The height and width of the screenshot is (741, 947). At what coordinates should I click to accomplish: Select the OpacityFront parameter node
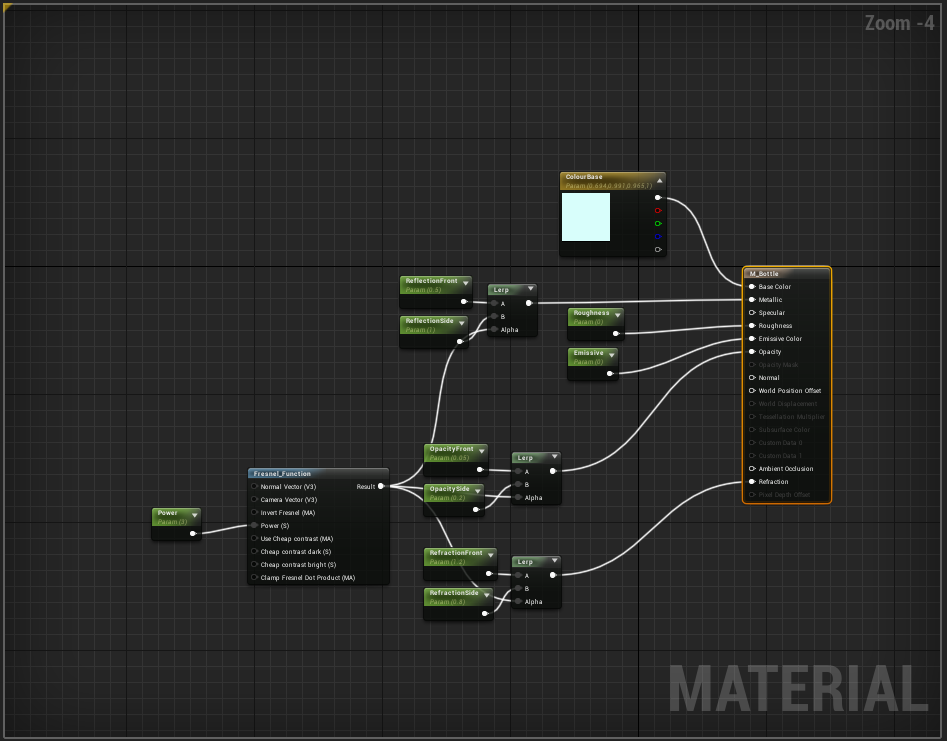click(450, 451)
